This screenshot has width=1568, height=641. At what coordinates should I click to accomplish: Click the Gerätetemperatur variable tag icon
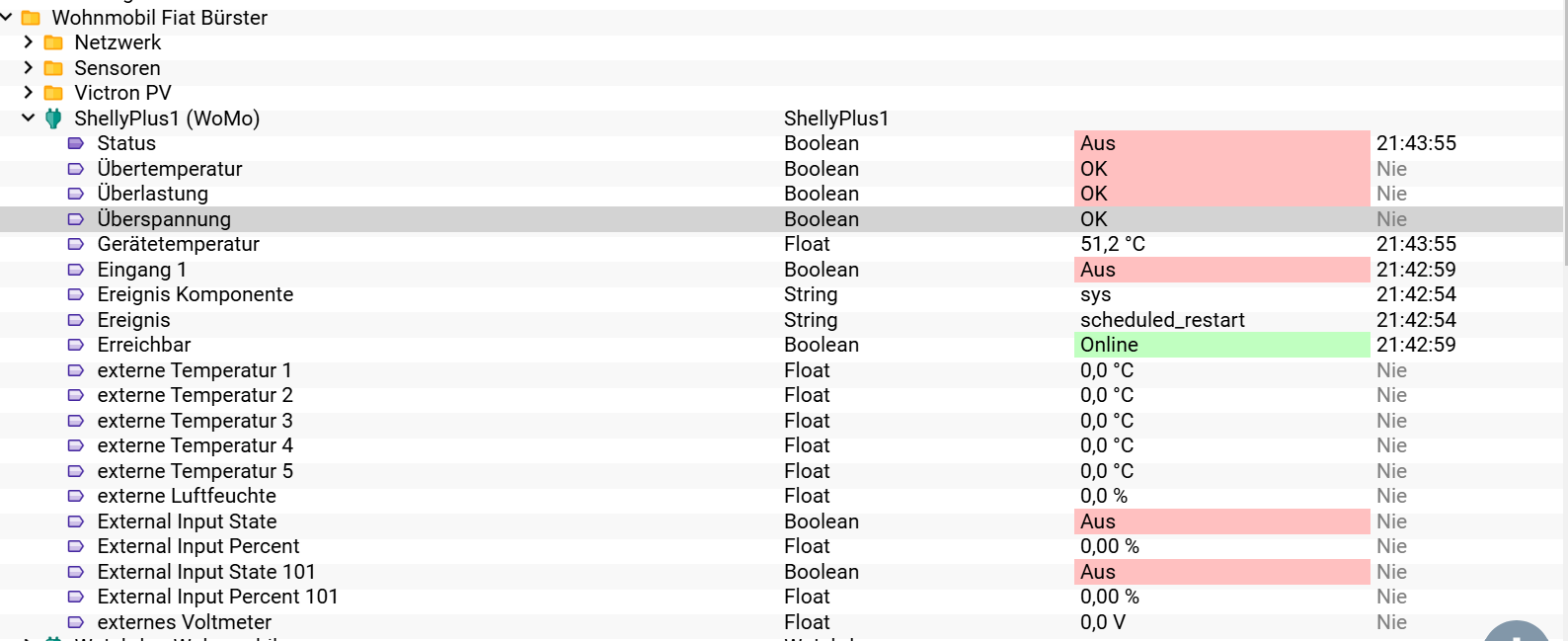pos(76,244)
